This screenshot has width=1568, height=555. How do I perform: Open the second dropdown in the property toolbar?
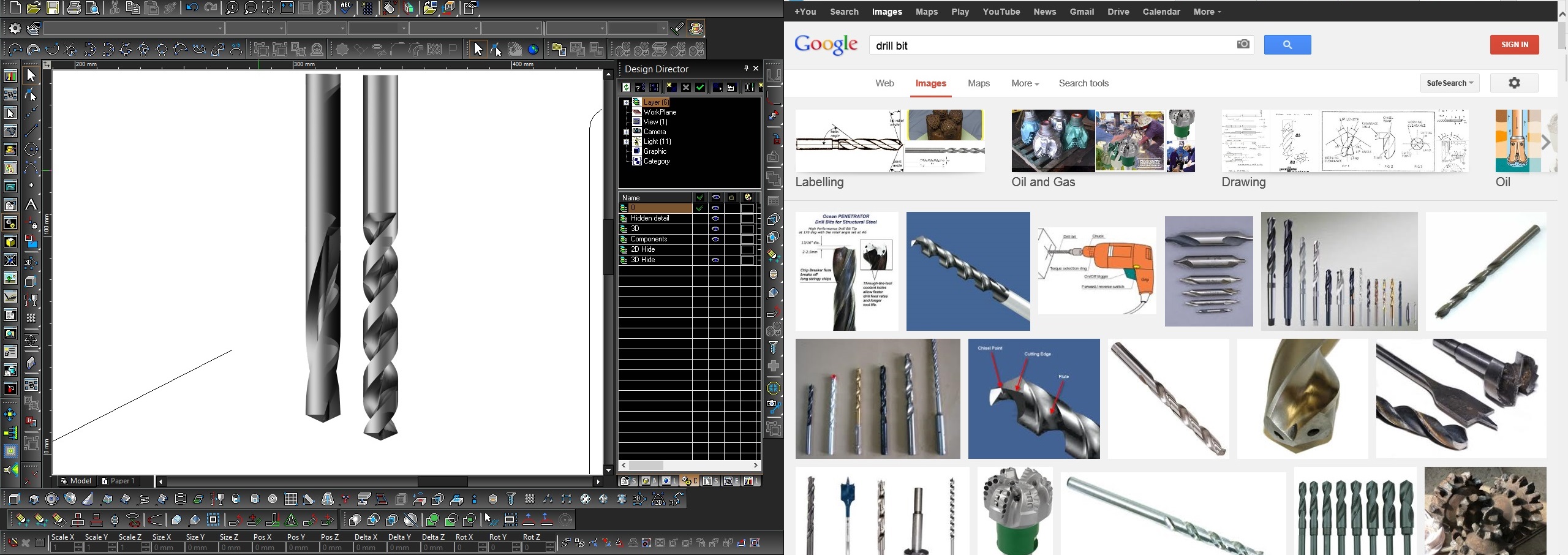255,28
